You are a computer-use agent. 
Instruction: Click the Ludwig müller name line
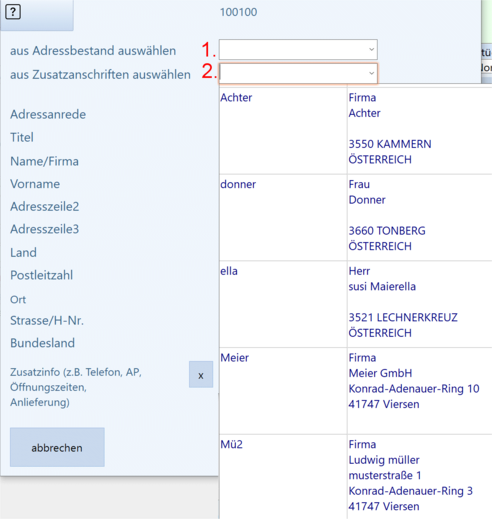coord(384,460)
